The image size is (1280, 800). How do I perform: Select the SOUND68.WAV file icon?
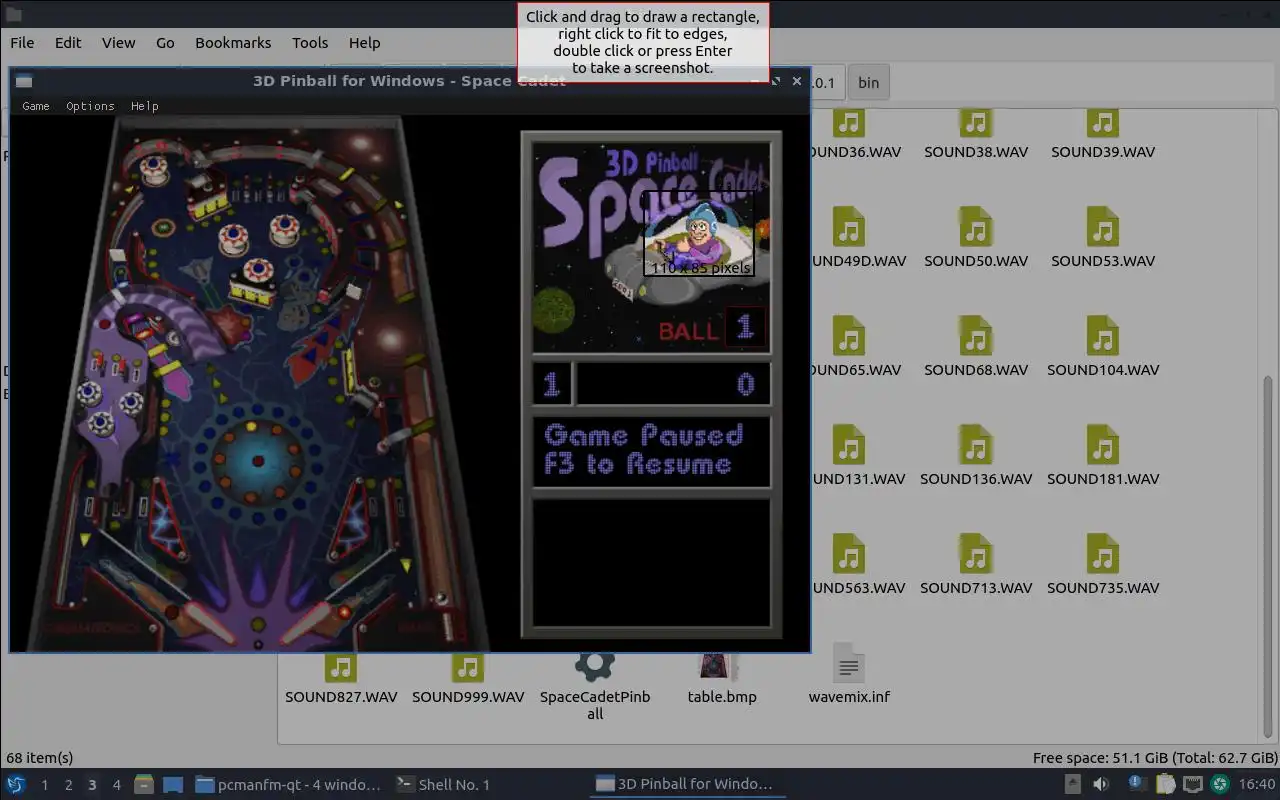pos(976,337)
